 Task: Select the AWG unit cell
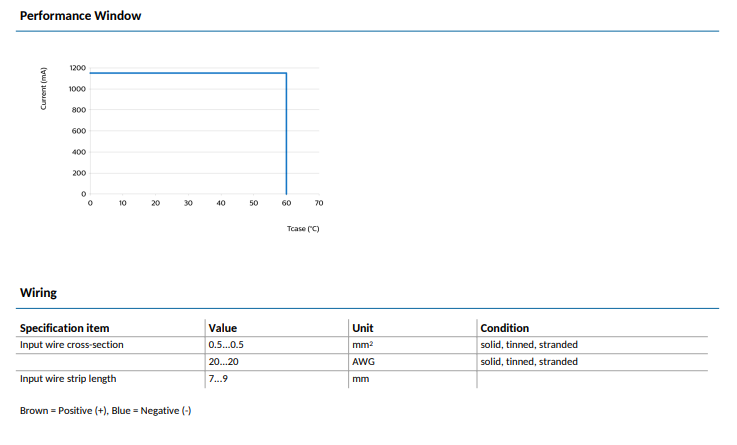coord(363,361)
